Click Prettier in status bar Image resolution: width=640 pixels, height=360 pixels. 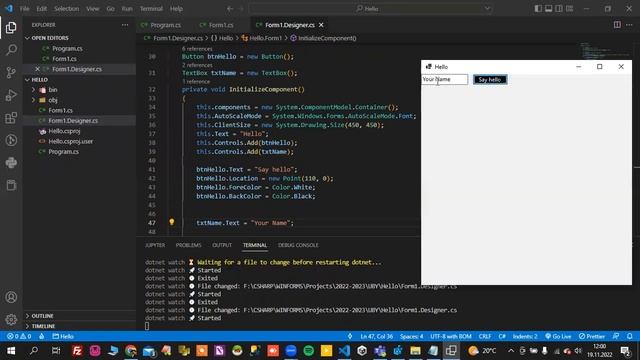591,336
